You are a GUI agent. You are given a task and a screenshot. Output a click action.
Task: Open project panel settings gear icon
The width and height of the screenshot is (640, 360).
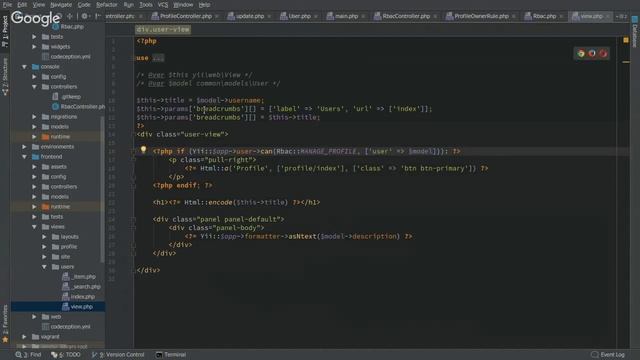coord(84,16)
